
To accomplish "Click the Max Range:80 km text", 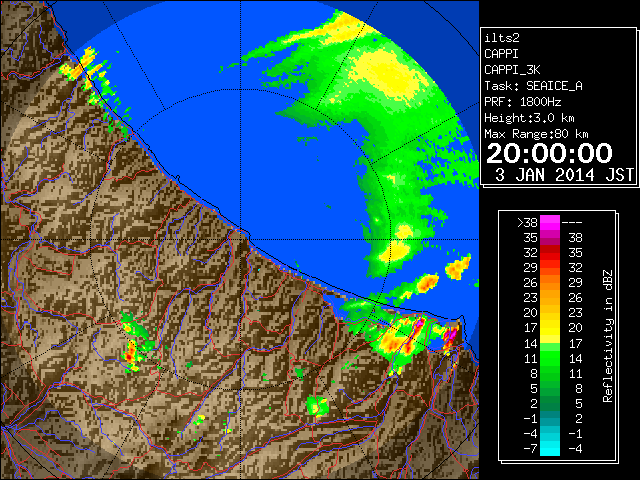I will click(x=536, y=134).
